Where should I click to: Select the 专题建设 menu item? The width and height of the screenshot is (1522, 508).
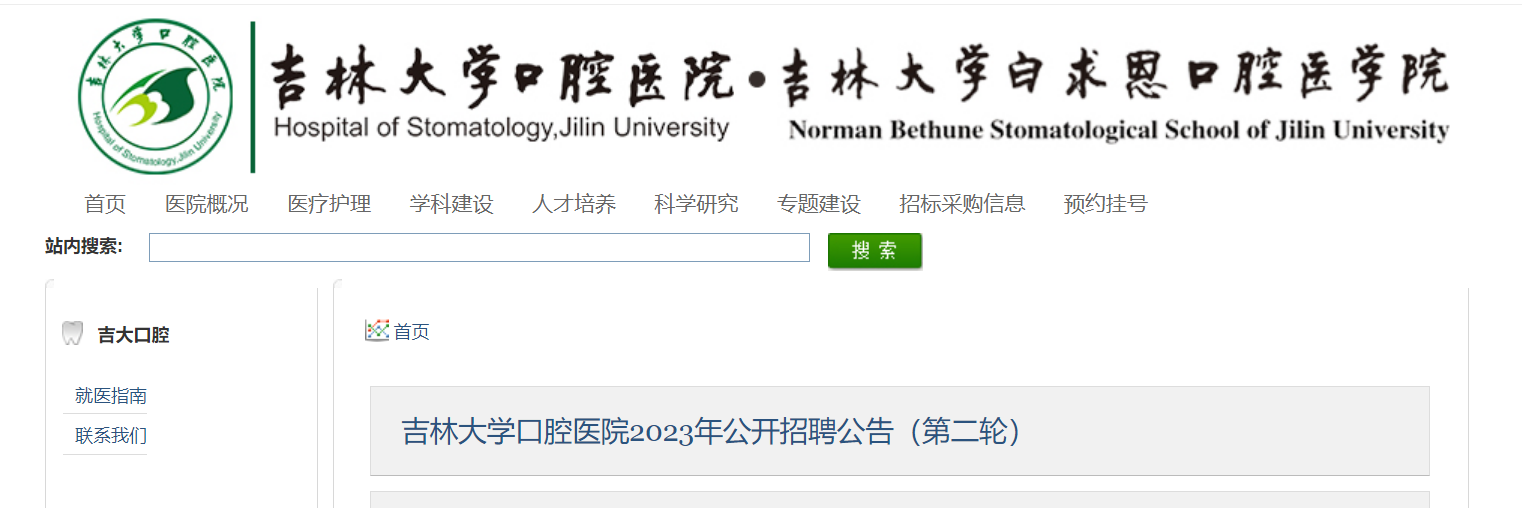(x=818, y=204)
